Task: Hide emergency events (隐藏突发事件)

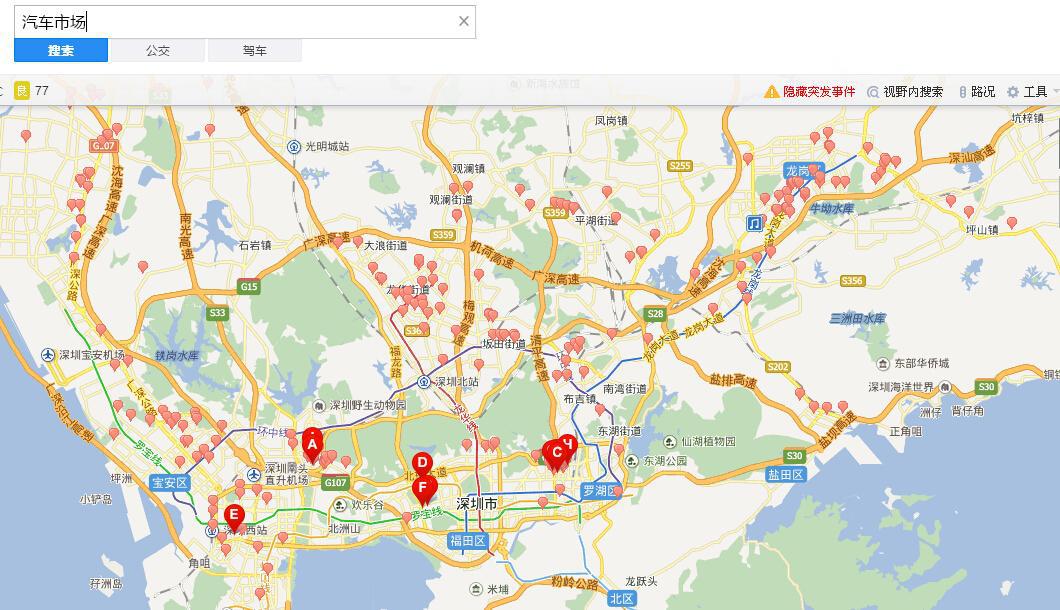Action: point(810,91)
